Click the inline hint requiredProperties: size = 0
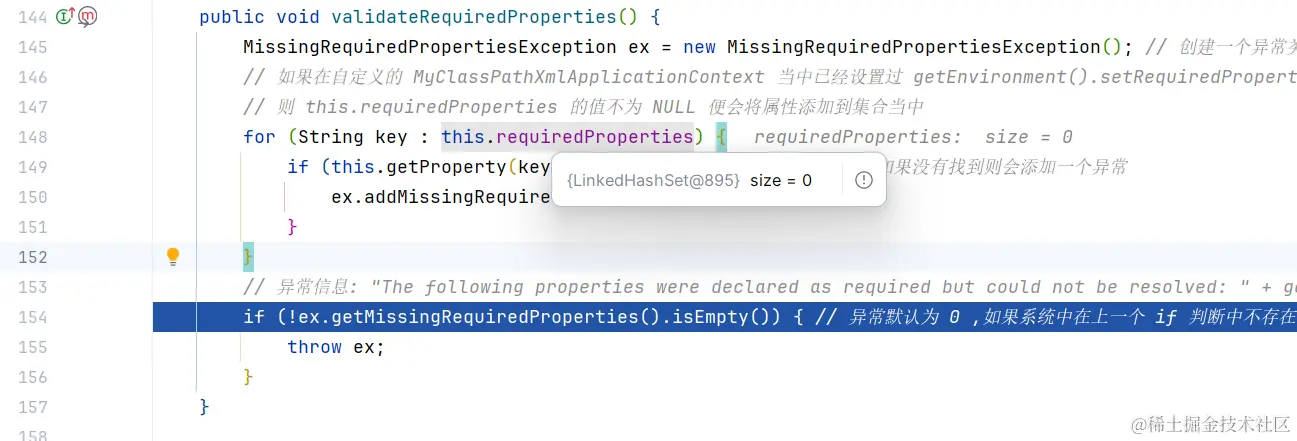Viewport: 1297px width, 441px height. coord(913,137)
